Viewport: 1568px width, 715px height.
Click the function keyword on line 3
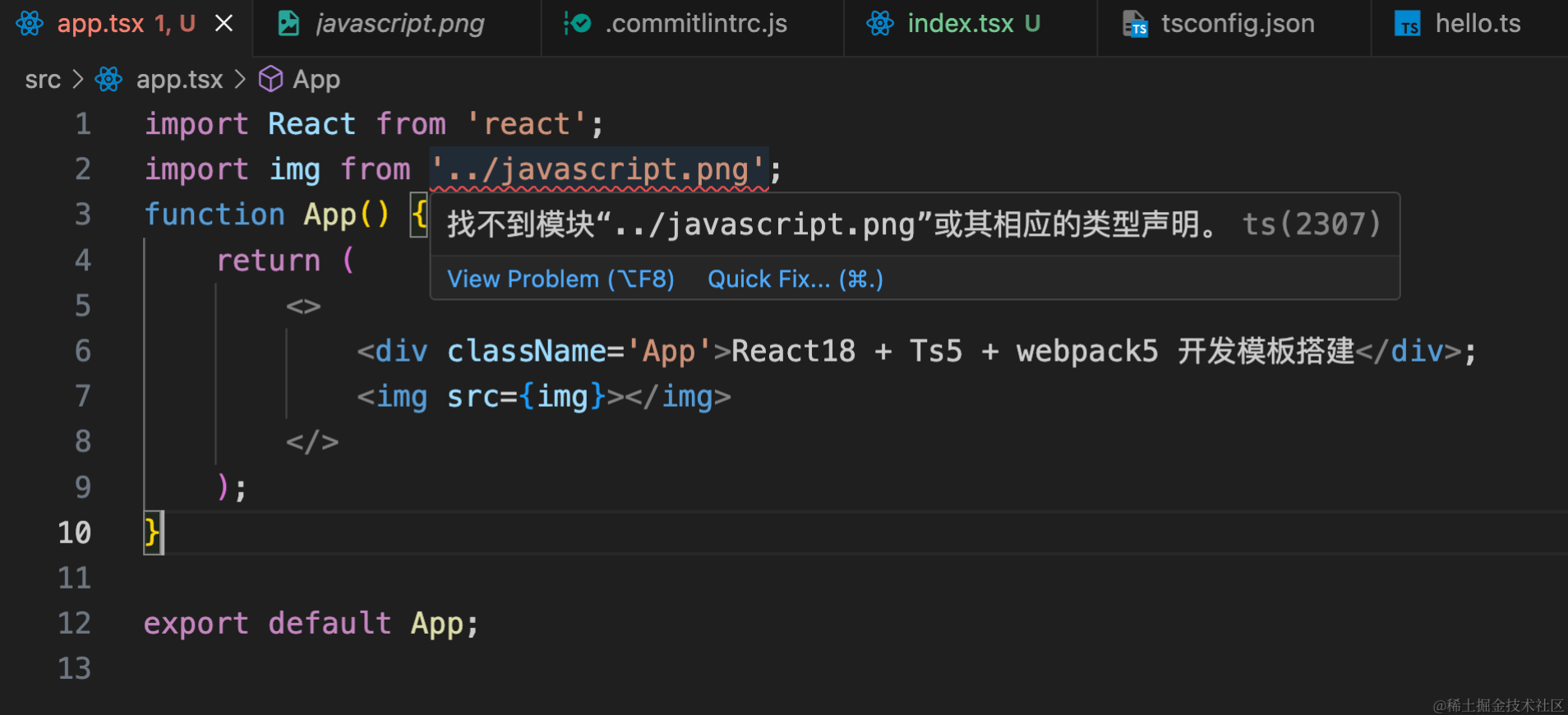pyautogui.click(x=214, y=214)
